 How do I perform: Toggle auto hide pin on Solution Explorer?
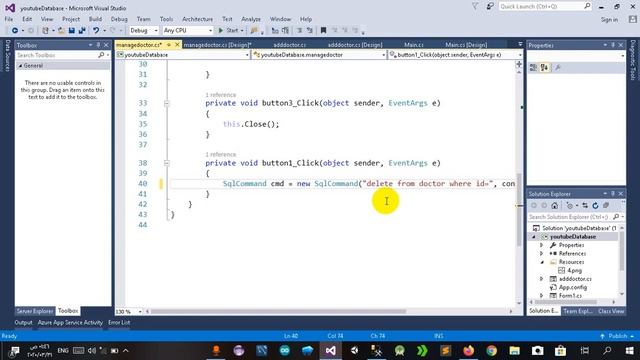613,193
